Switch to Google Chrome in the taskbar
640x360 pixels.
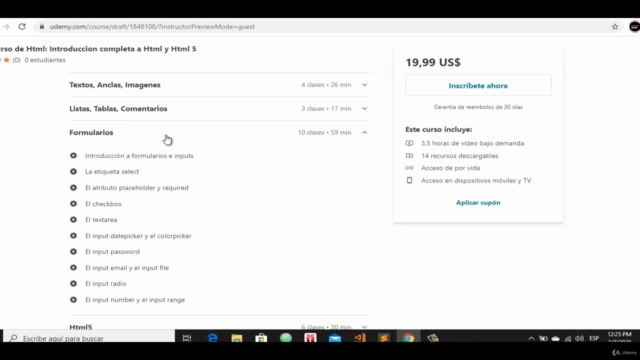(x=408, y=338)
